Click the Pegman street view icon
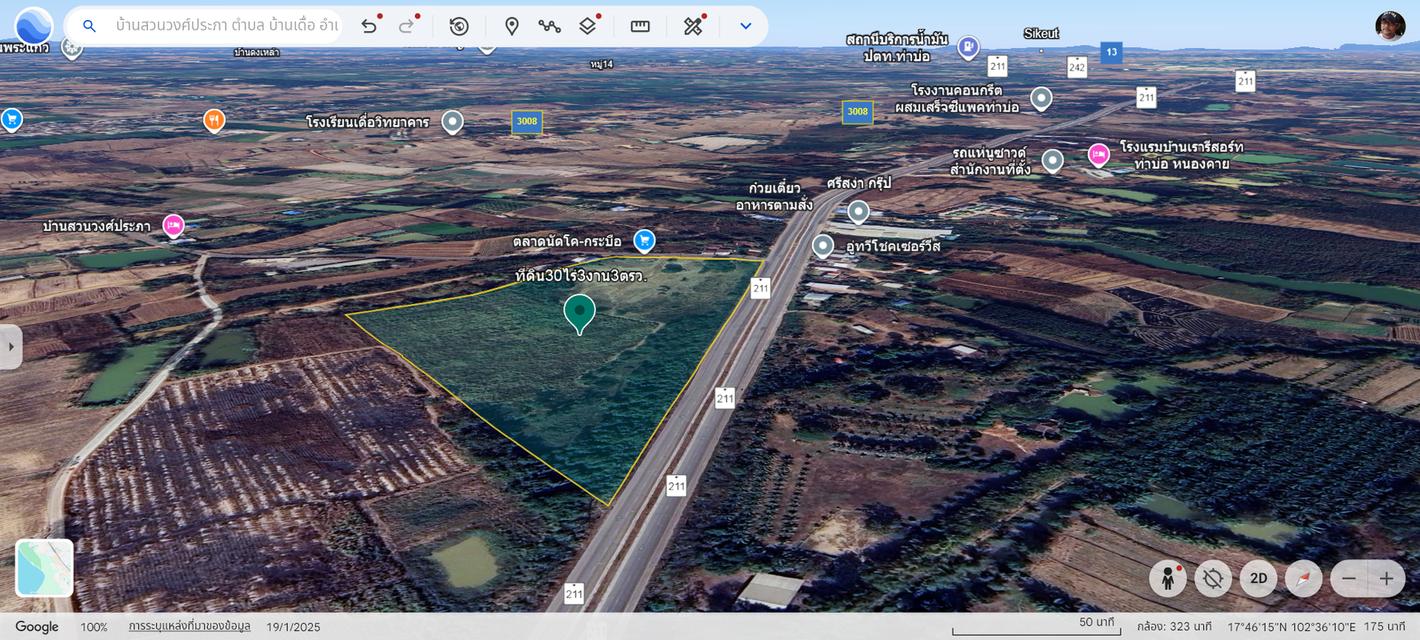This screenshot has width=1420, height=640. point(1167,578)
